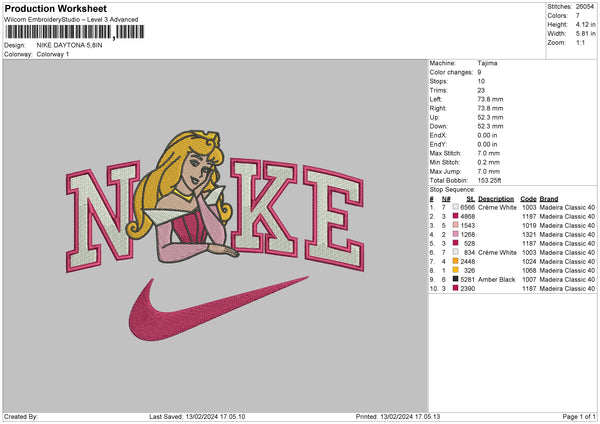The width and height of the screenshot is (600, 424).
Task: Select the Created By label
Action: click(x=21, y=417)
